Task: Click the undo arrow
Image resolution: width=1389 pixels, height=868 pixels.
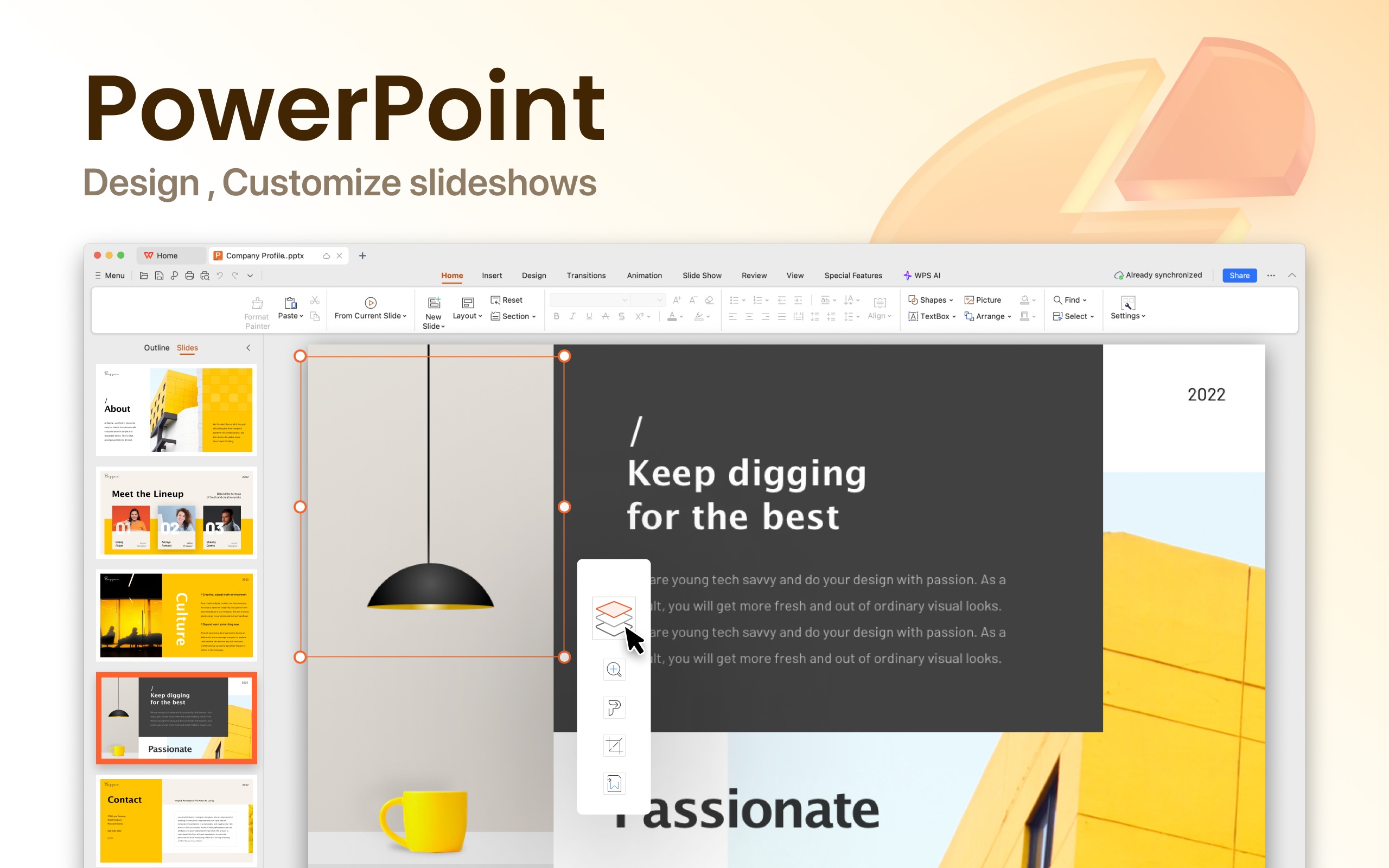Action: (219, 276)
